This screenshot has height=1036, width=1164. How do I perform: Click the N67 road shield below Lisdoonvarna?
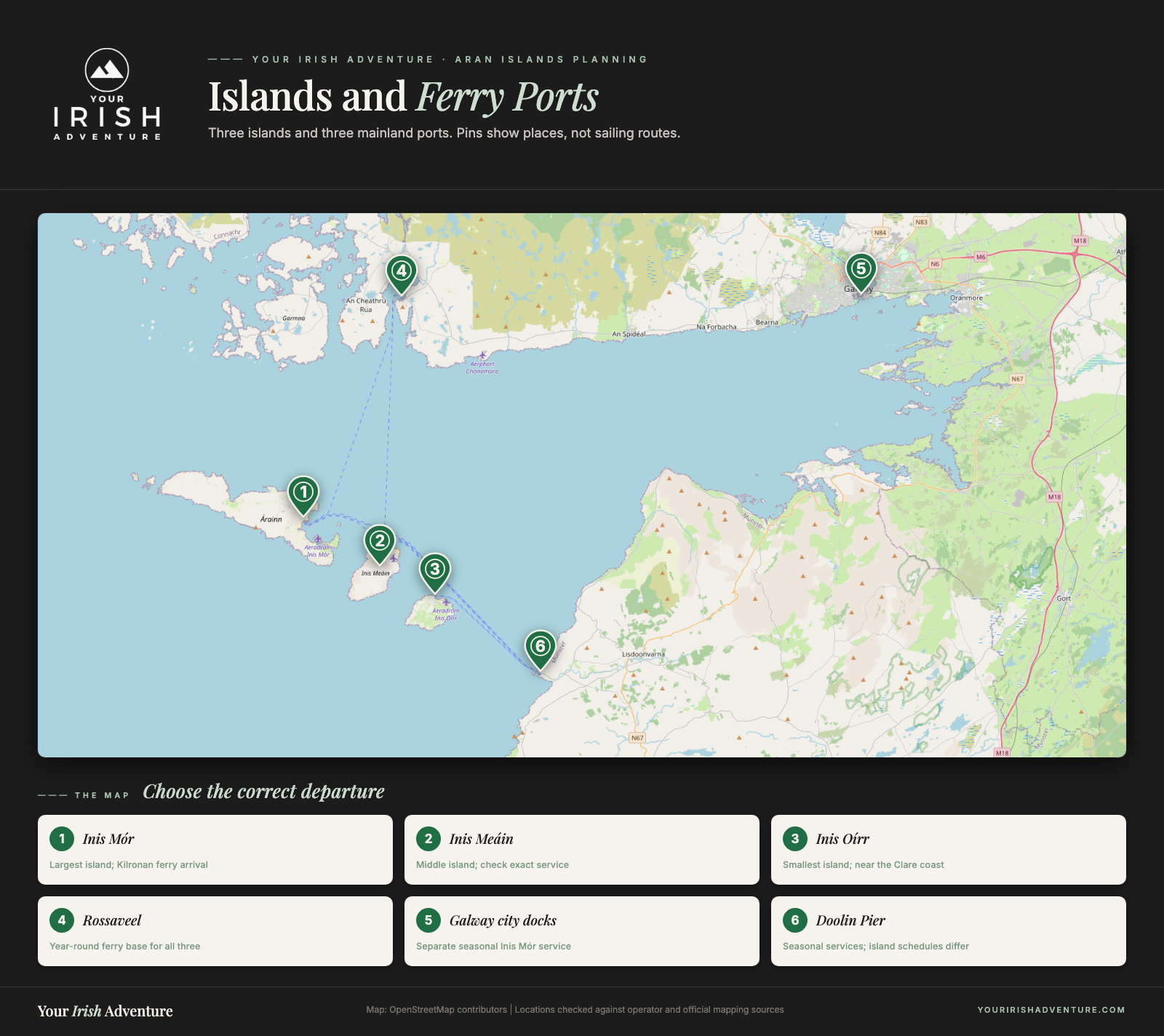pyautogui.click(x=637, y=738)
